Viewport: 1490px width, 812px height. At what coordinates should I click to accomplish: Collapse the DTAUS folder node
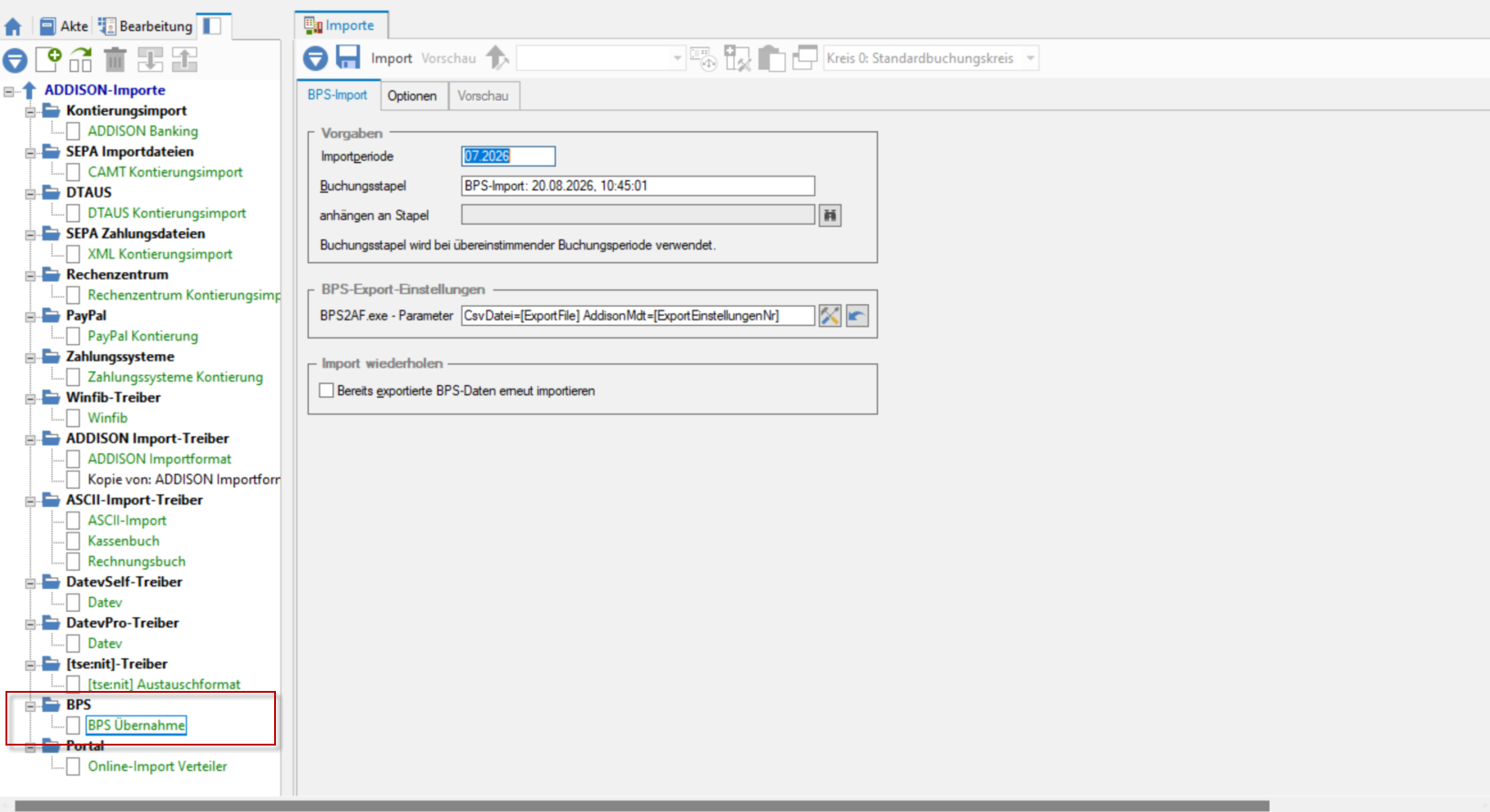point(30,194)
